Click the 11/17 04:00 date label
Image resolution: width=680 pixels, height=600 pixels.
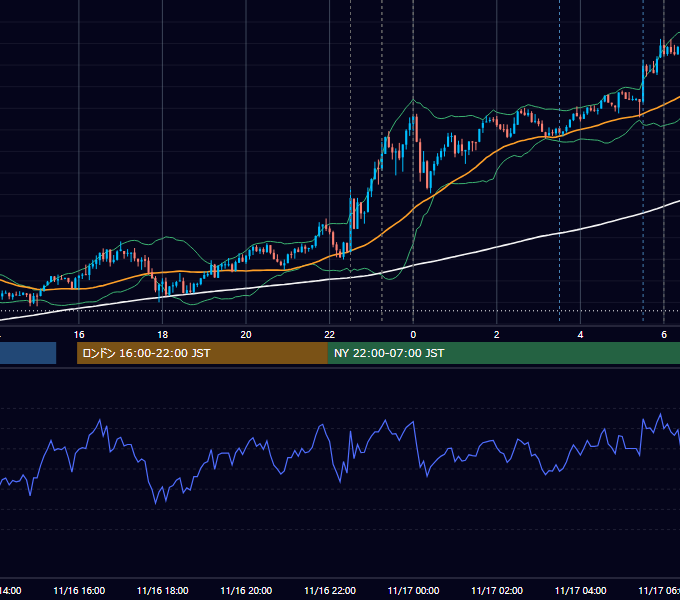point(581,591)
